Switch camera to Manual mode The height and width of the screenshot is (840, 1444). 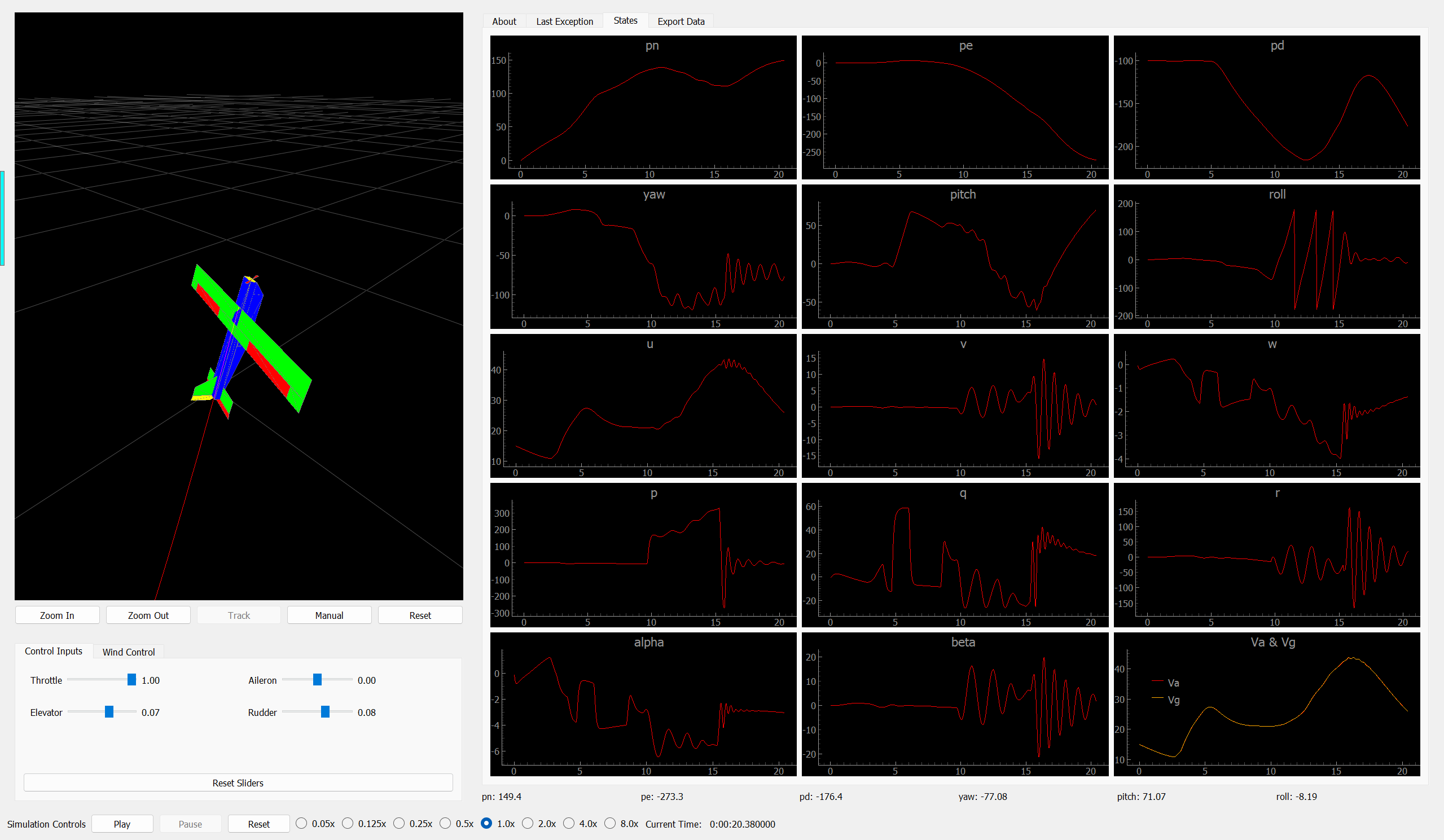coord(329,615)
